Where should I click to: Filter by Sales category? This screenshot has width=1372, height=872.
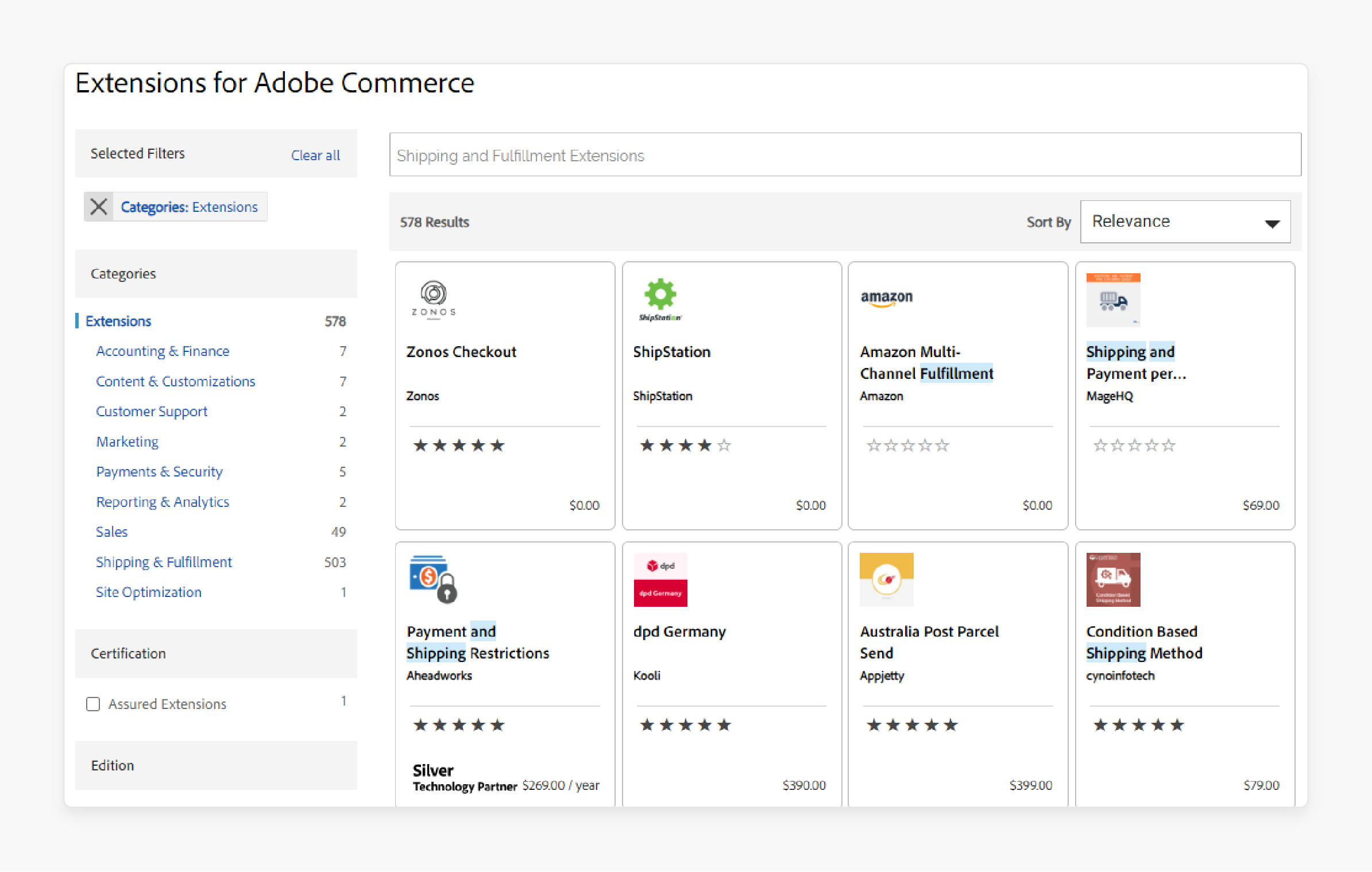click(111, 532)
